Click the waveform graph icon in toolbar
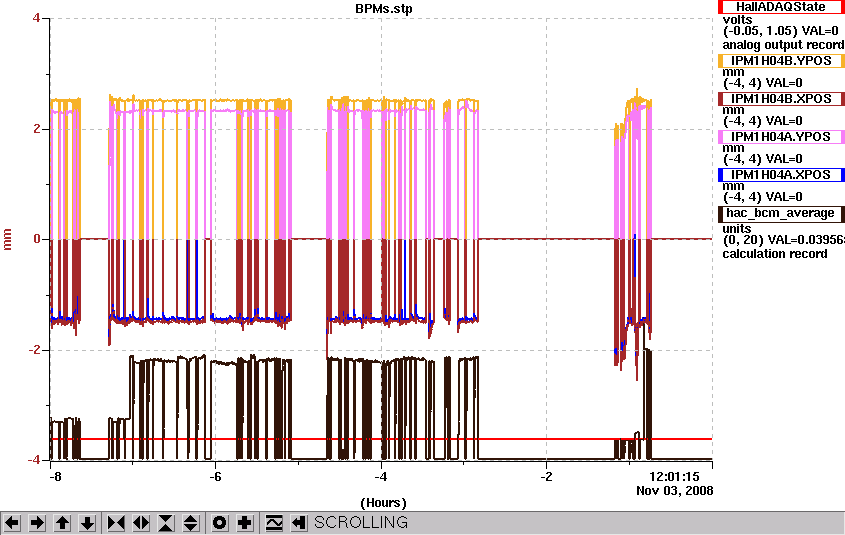Screen dimensions: 845x535 point(274,523)
